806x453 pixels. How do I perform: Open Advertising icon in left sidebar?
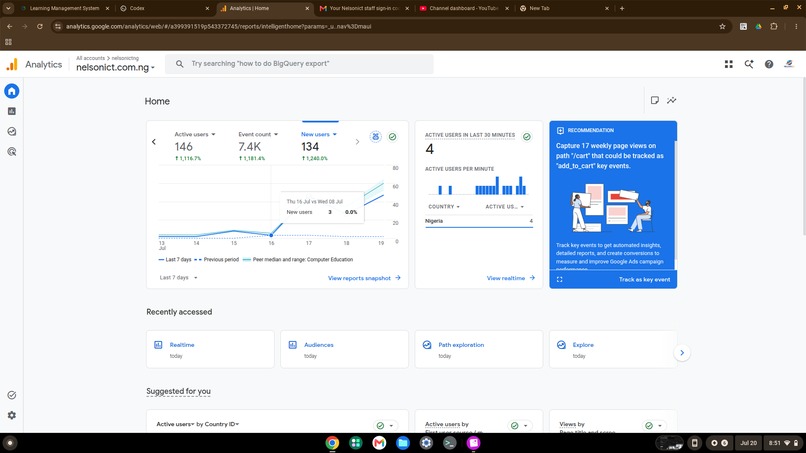pyautogui.click(x=12, y=152)
